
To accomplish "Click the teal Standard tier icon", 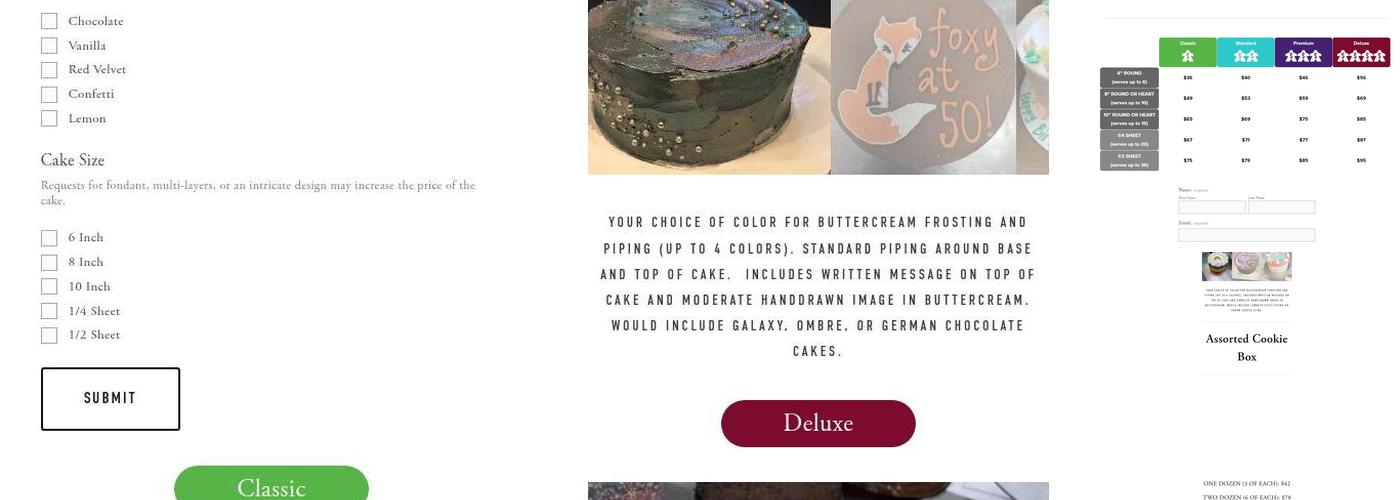I will (x=1246, y=52).
